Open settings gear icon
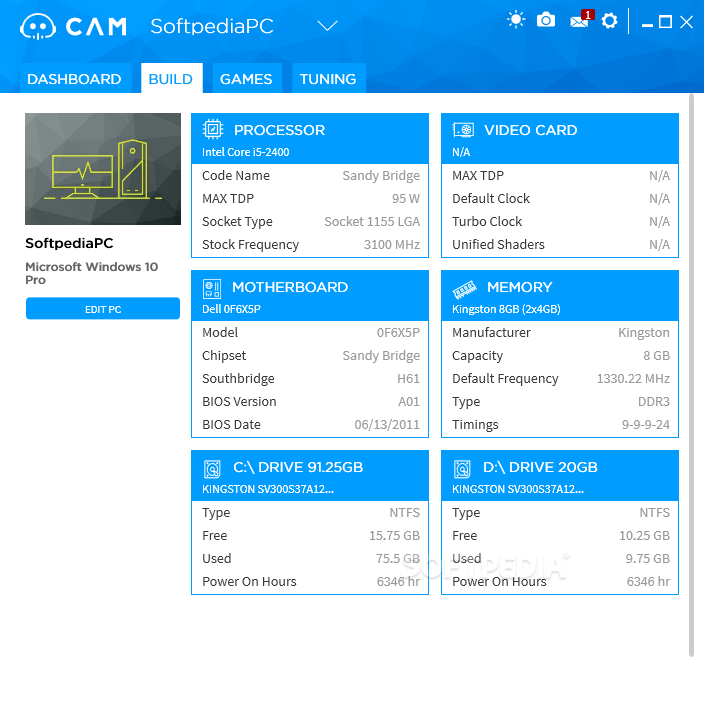Image resolution: width=704 pixels, height=712 pixels. tap(609, 21)
